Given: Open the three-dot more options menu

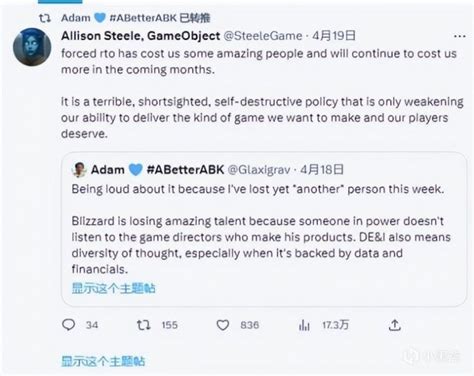Looking at the screenshot, I should coord(460,36).
